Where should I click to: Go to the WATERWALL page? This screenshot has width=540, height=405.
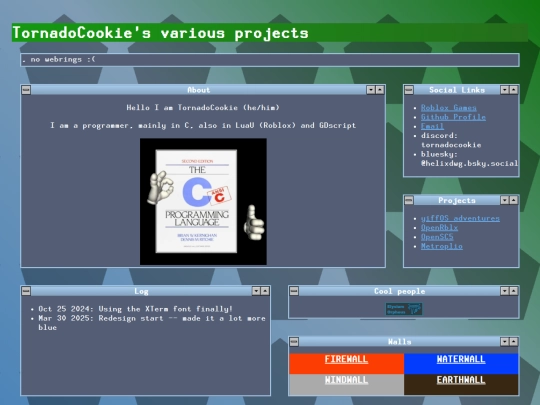point(461,359)
